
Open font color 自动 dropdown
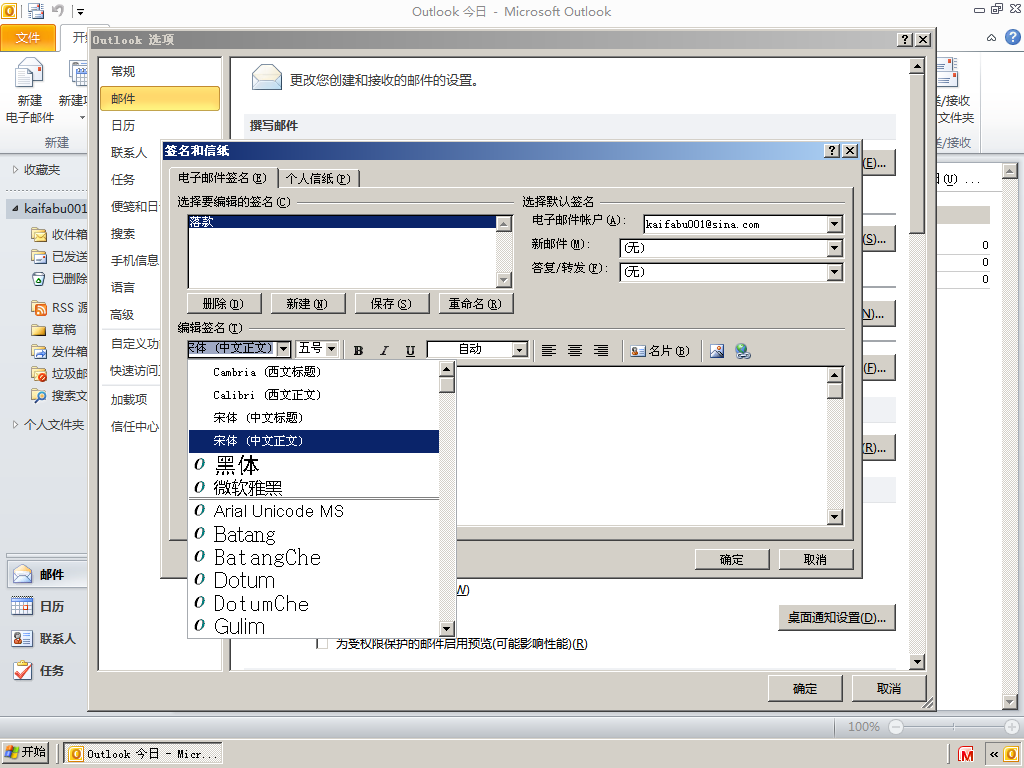[519, 349]
